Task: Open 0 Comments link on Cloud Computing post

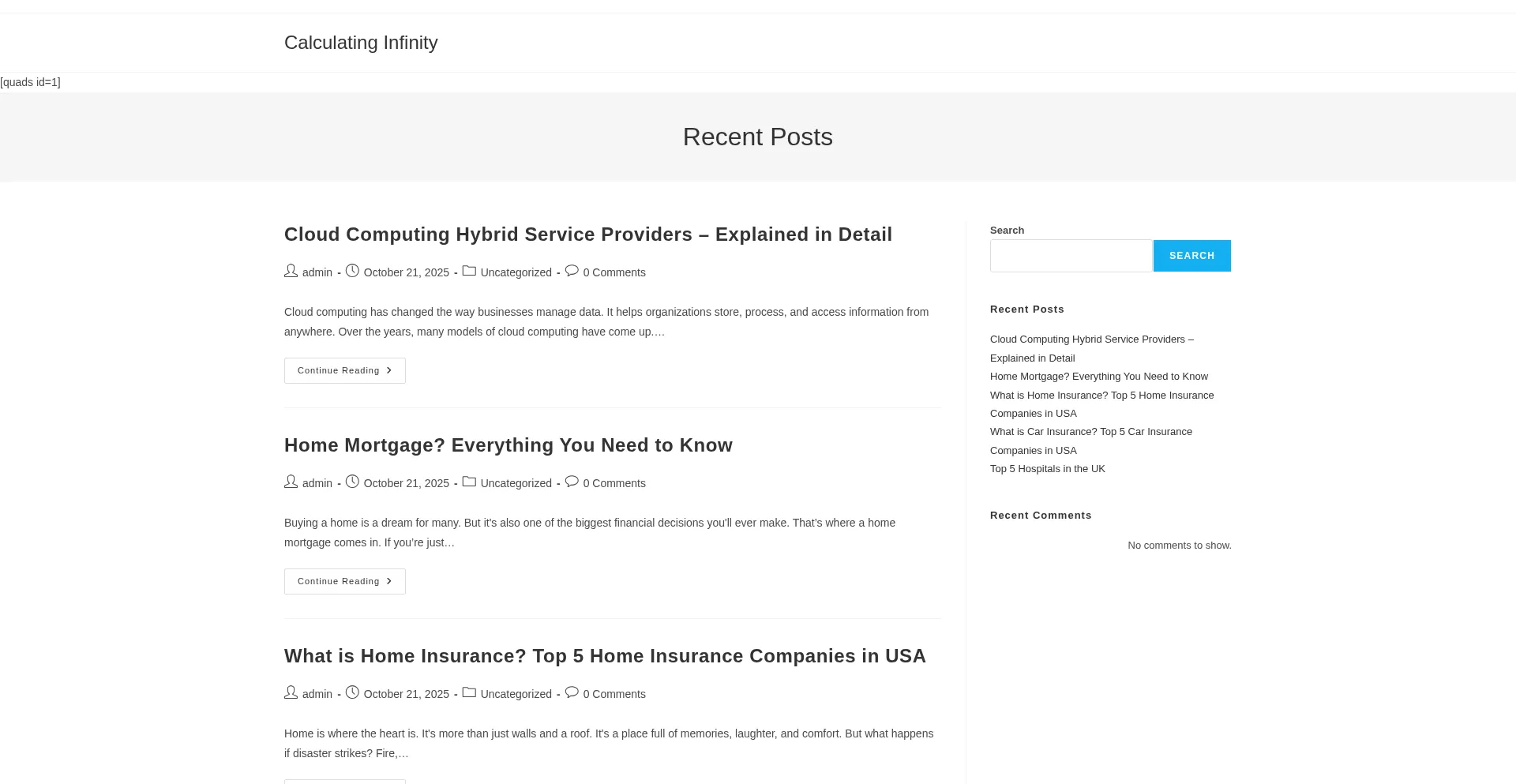Action: point(614,272)
